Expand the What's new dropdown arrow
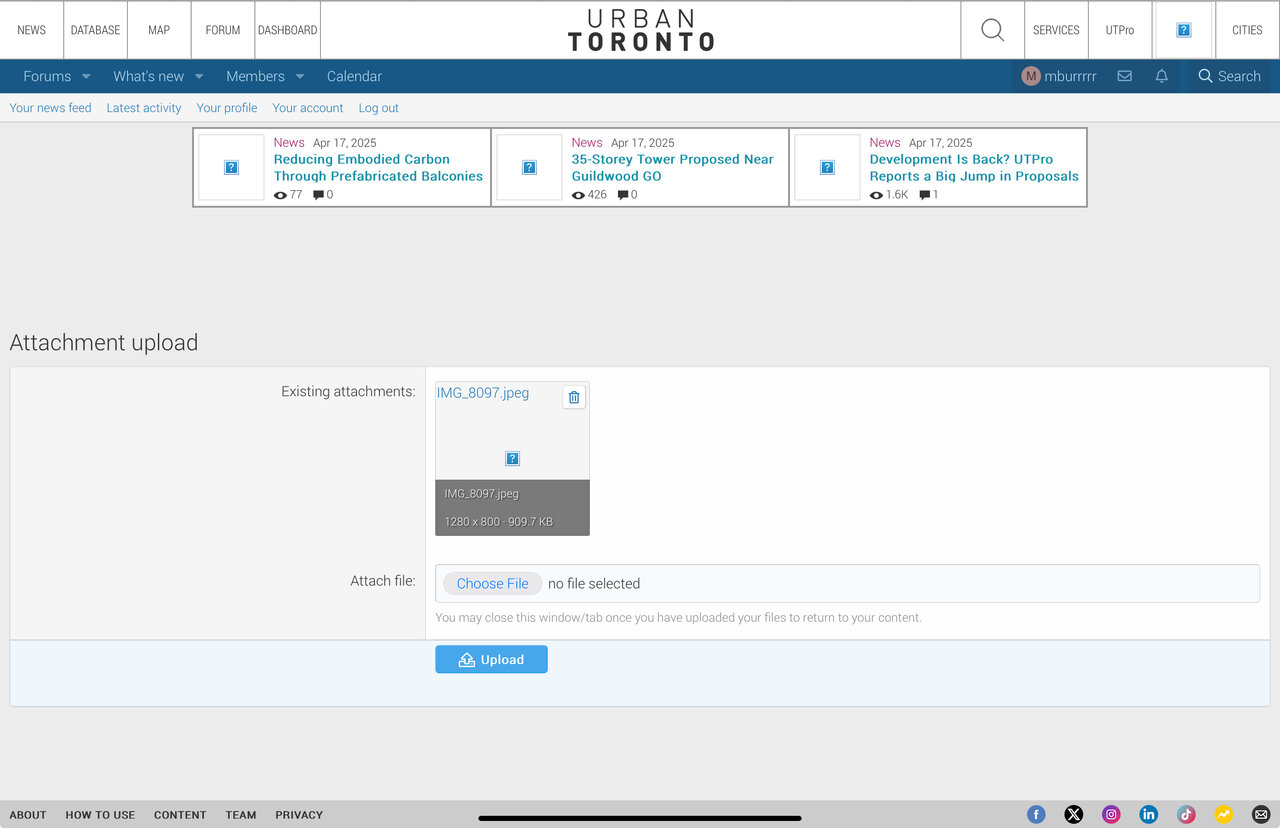The height and width of the screenshot is (828, 1280). [199, 76]
